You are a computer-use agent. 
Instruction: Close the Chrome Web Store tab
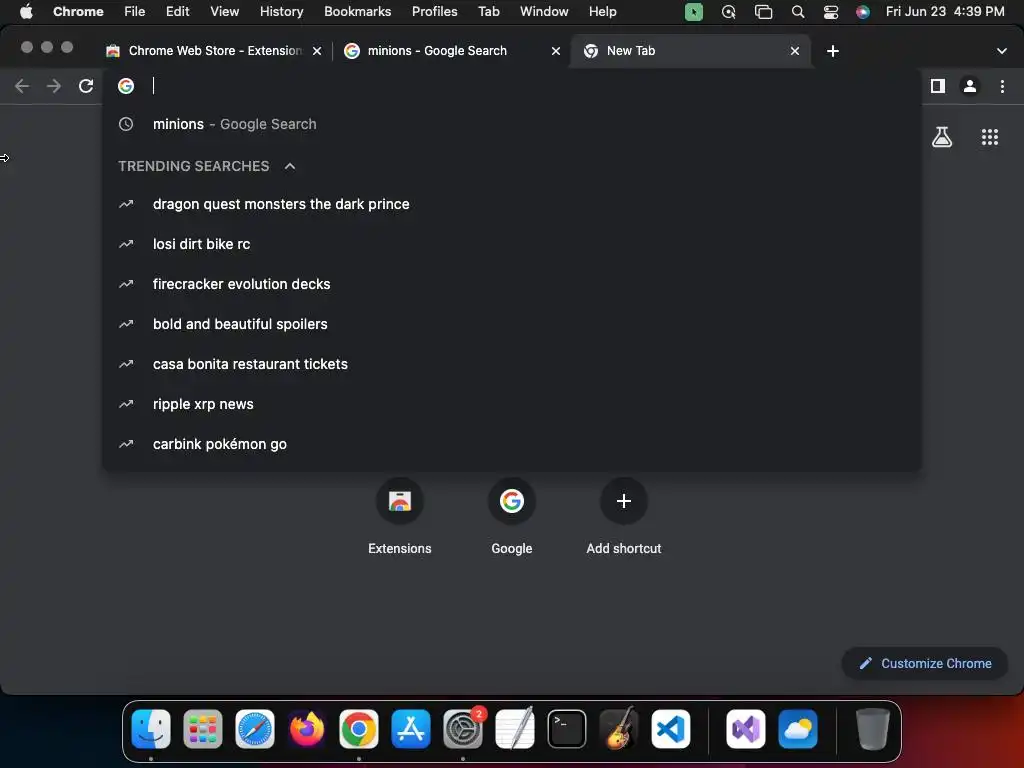click(x=317, y=51)
